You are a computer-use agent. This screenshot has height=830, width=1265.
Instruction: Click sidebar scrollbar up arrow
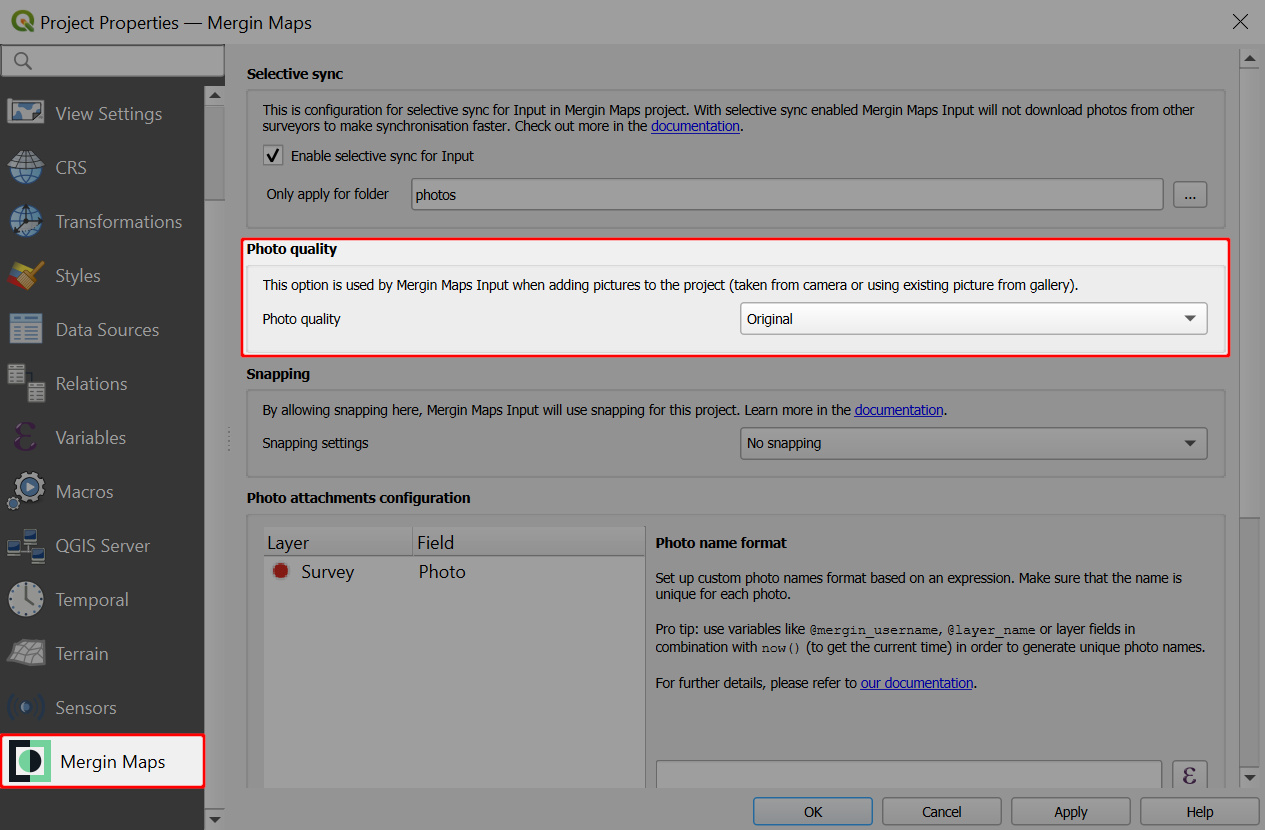coord(214,95)
